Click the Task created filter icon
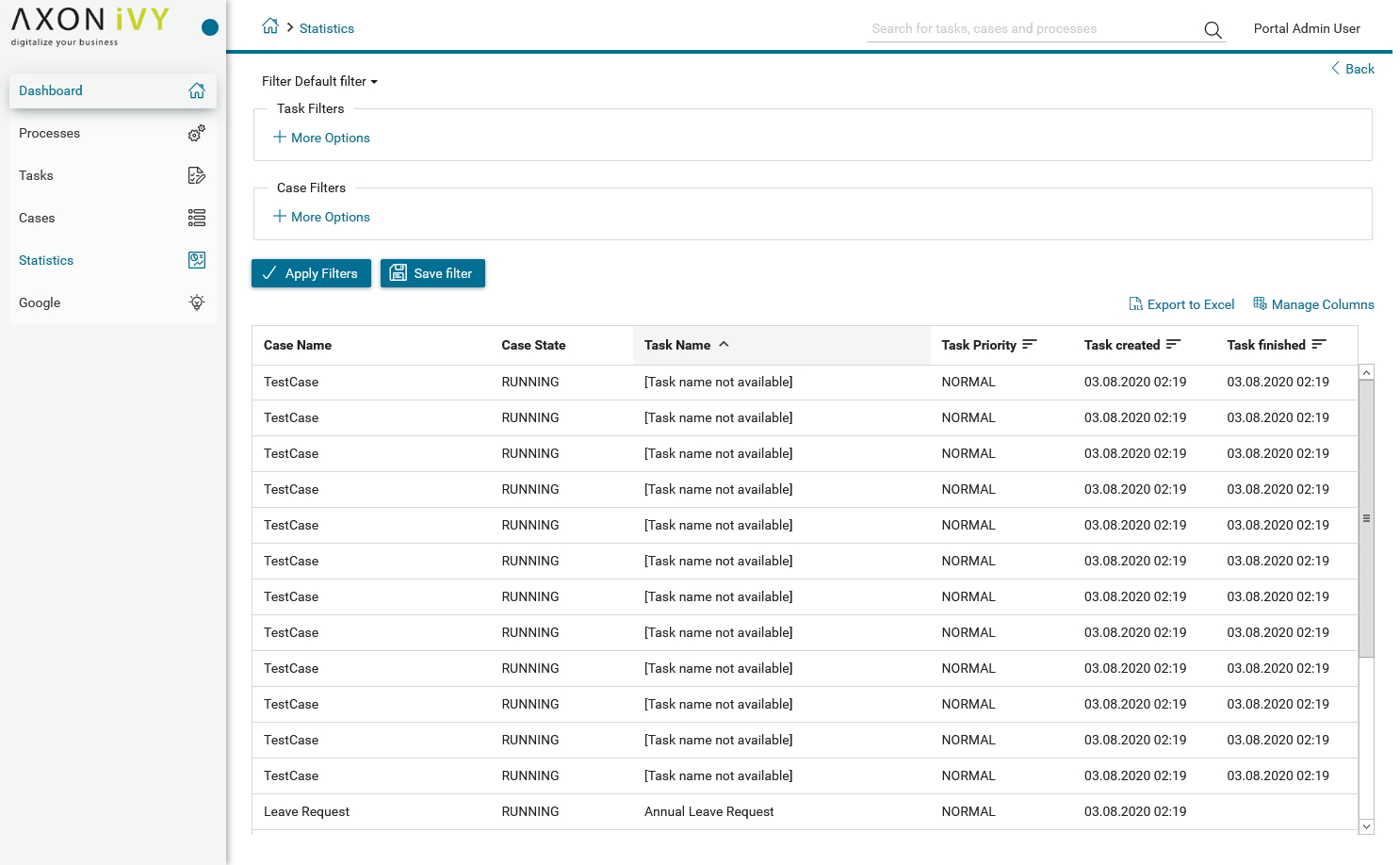 1173,344
